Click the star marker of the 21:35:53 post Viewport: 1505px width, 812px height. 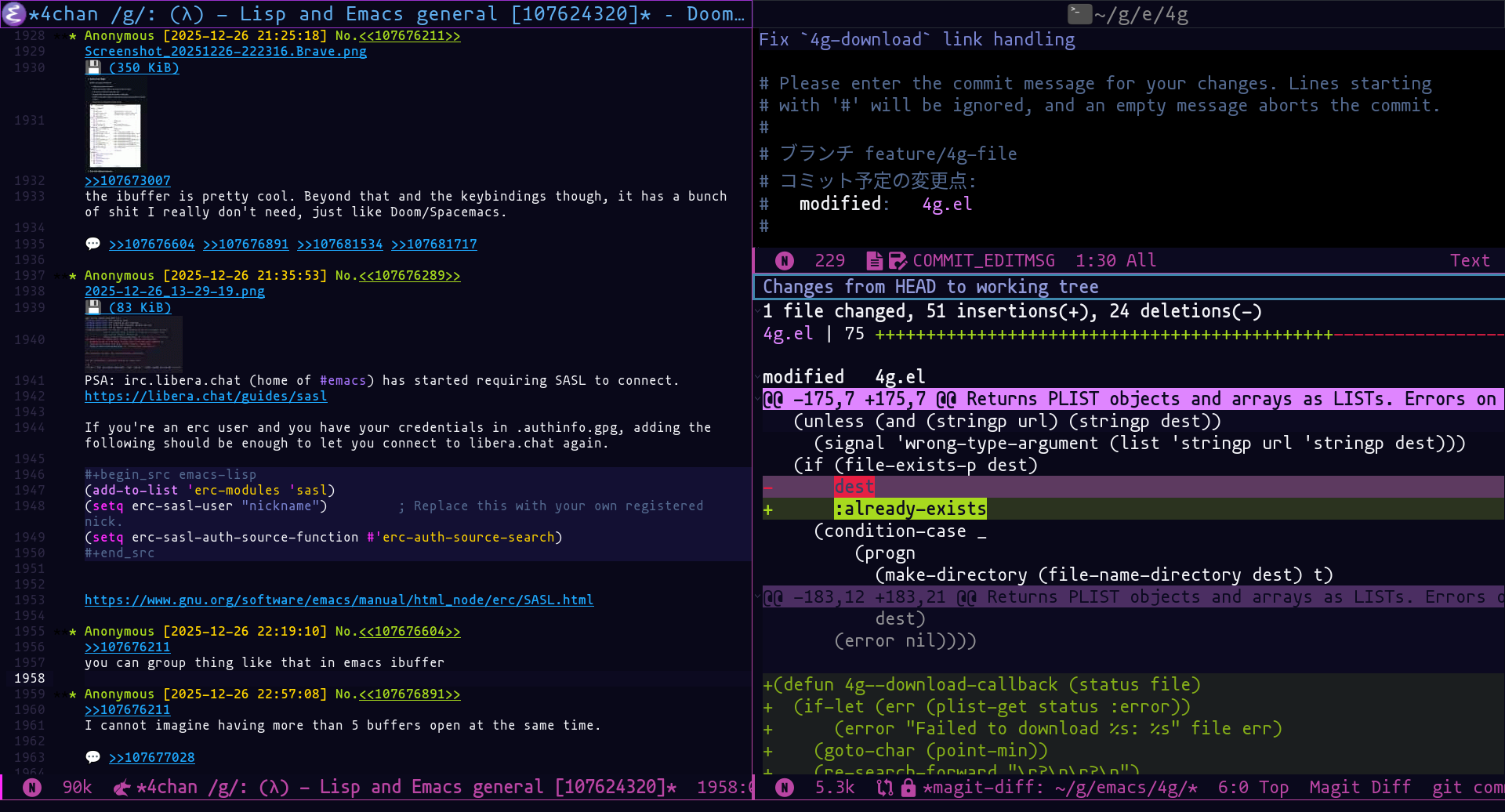tap(73, 276)
